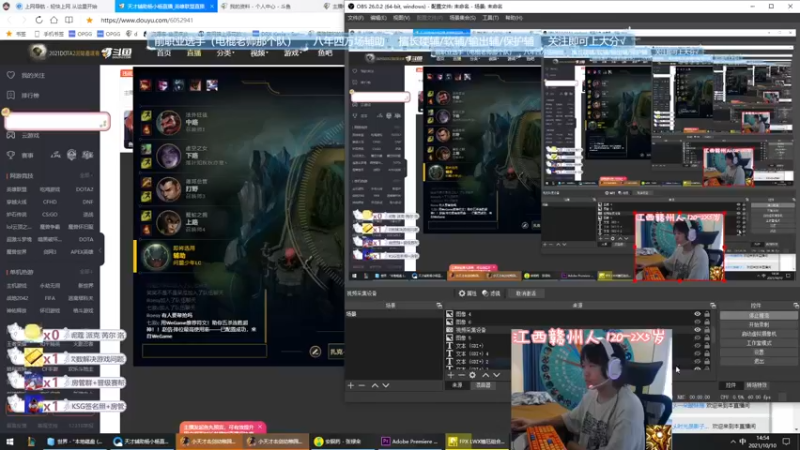The height and width of the screenshot is (450, 800).
Task: Expand 游戏 dropdown in Douyu nav
Action: click(293, 53)
